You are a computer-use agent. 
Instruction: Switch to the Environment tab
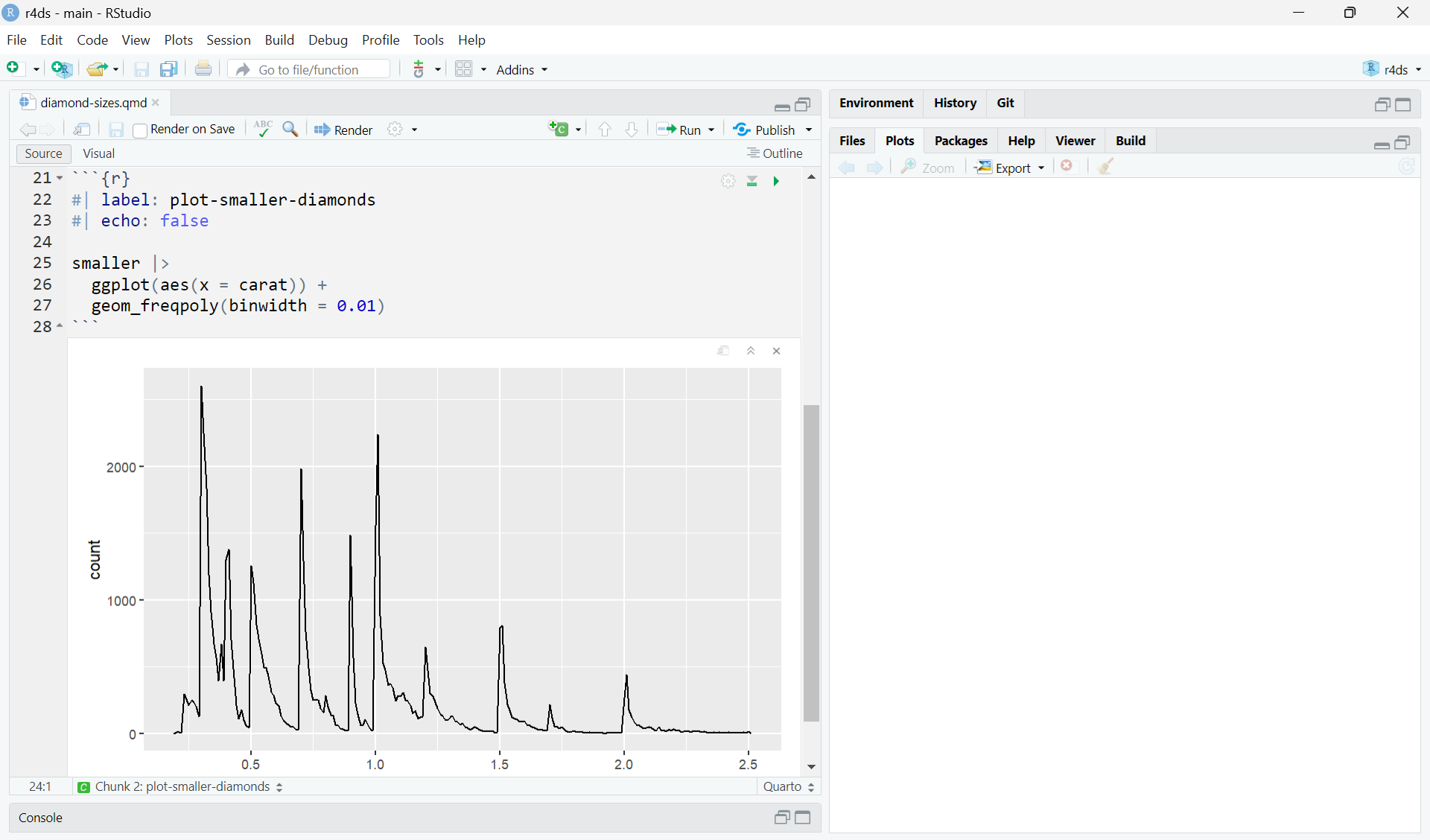pos(876,103)
